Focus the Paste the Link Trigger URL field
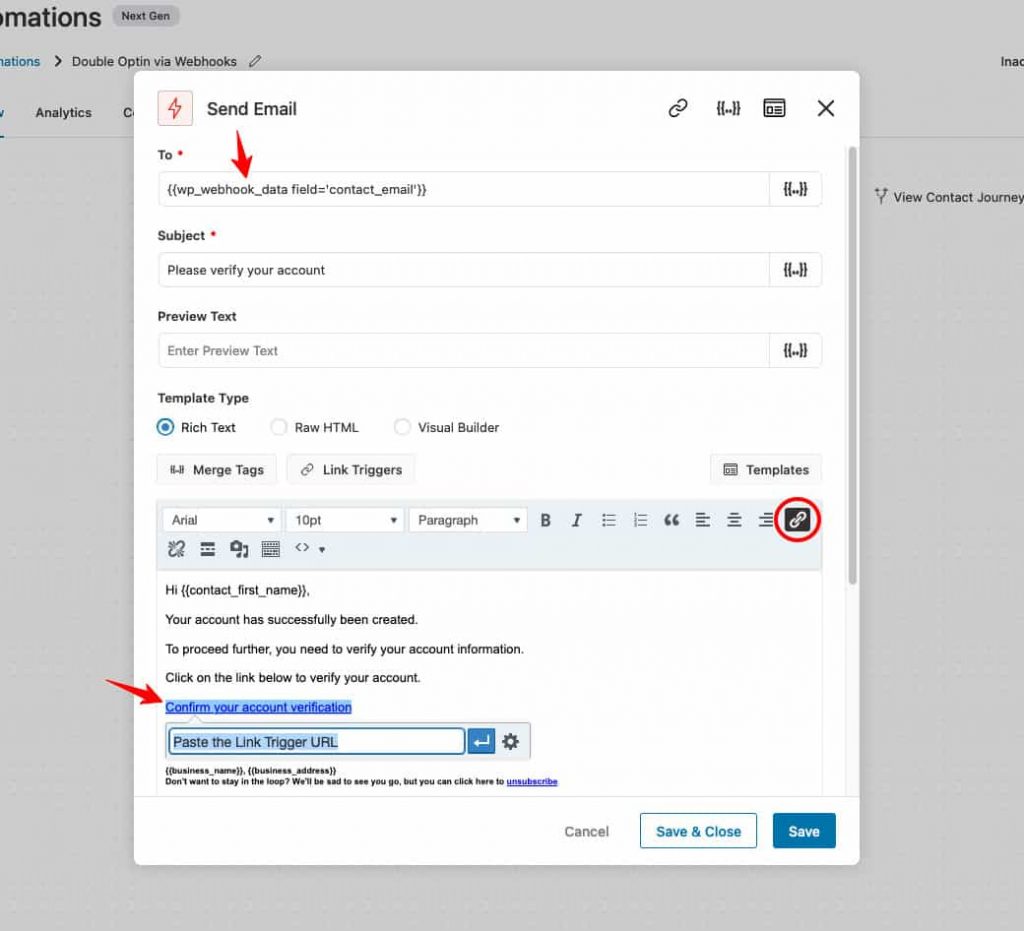 pyautogui.click(x=317, y=742)
